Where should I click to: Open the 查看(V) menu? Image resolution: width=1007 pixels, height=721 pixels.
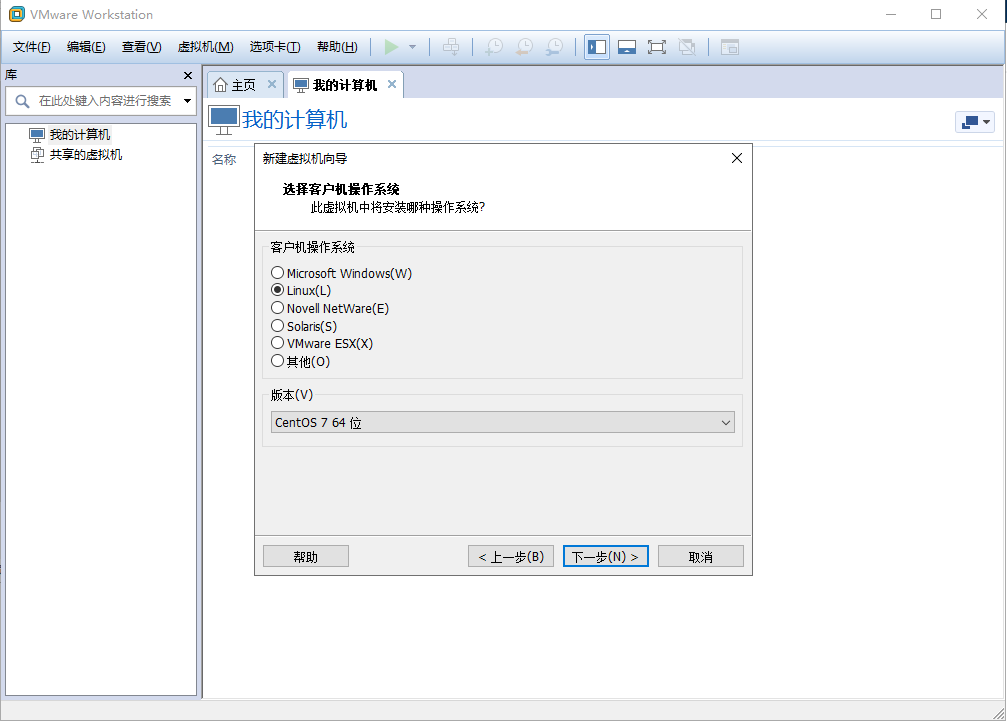[x=141, y=47]
